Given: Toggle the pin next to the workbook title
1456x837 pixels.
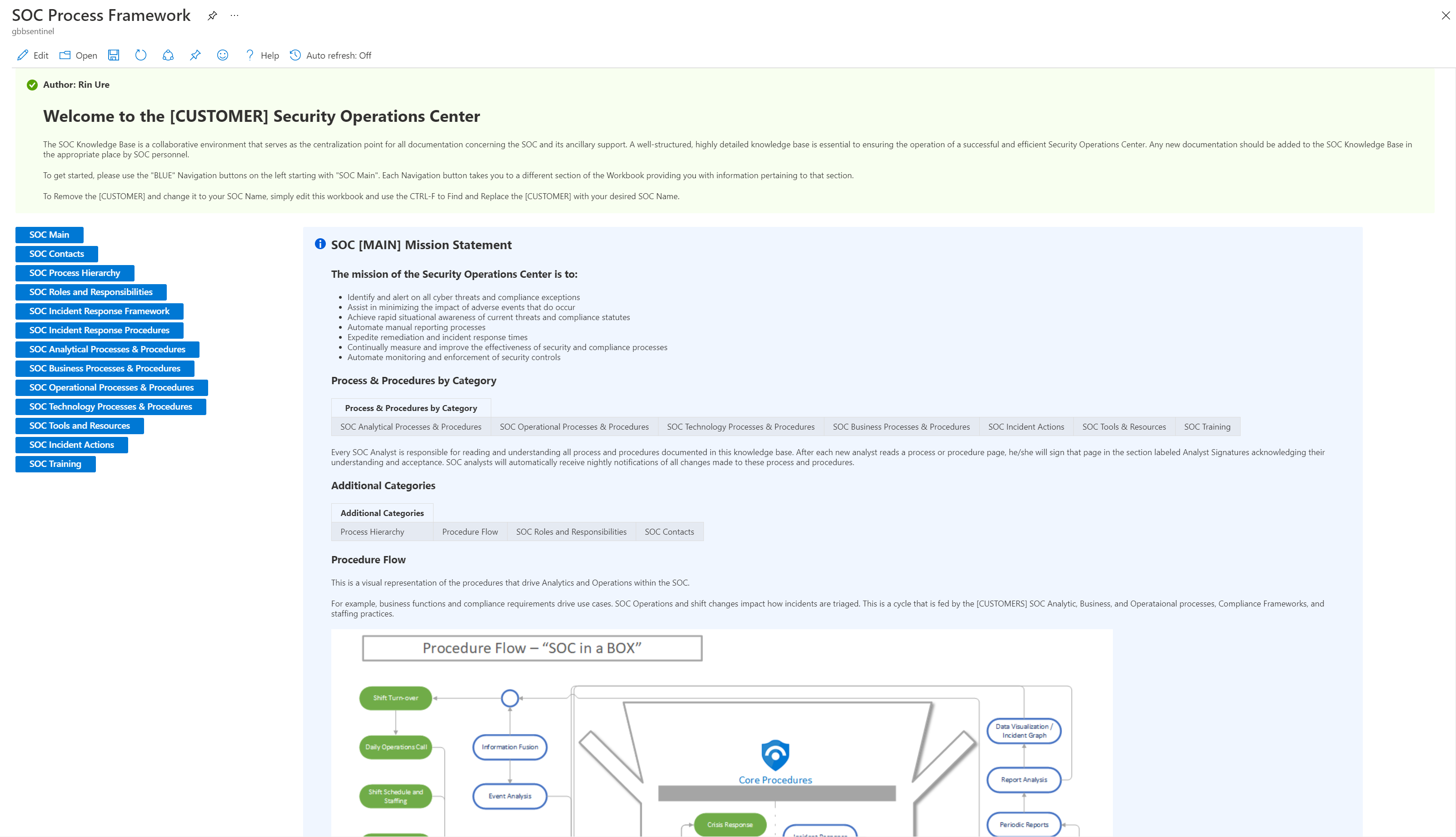Looking at the screenshot, I should click(x=212, y=15).
